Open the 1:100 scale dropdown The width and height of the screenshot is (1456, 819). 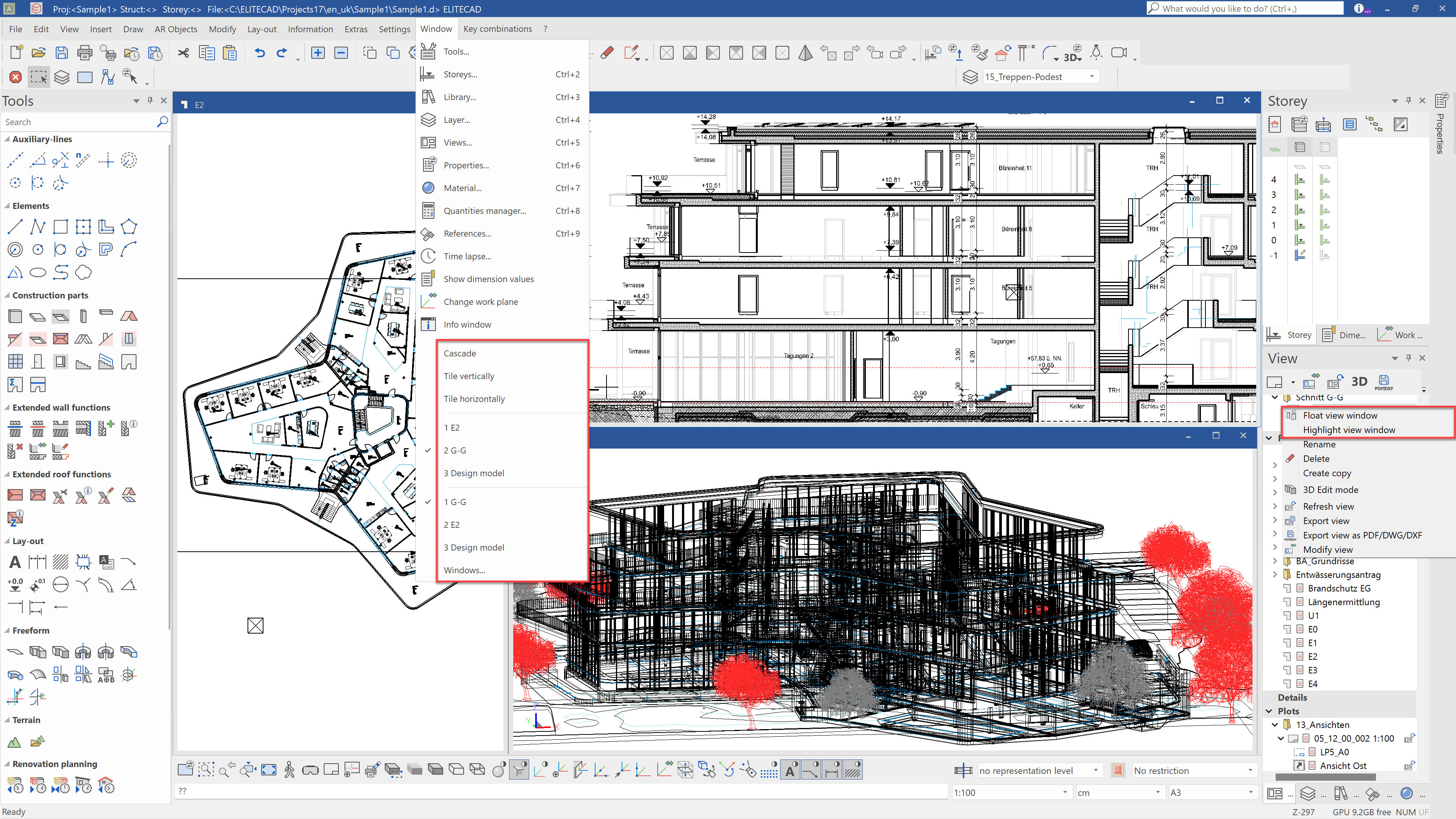click(x=1064, y=792)
